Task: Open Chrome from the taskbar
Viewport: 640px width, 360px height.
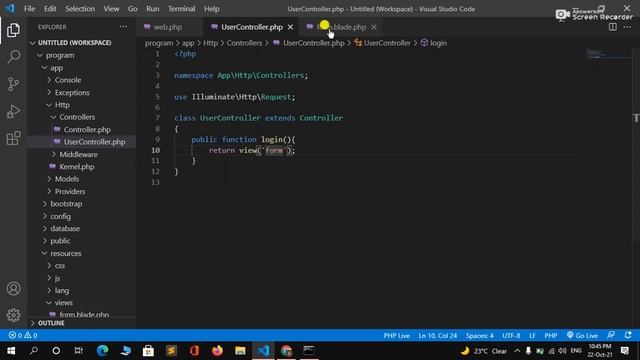Action: 287,351
